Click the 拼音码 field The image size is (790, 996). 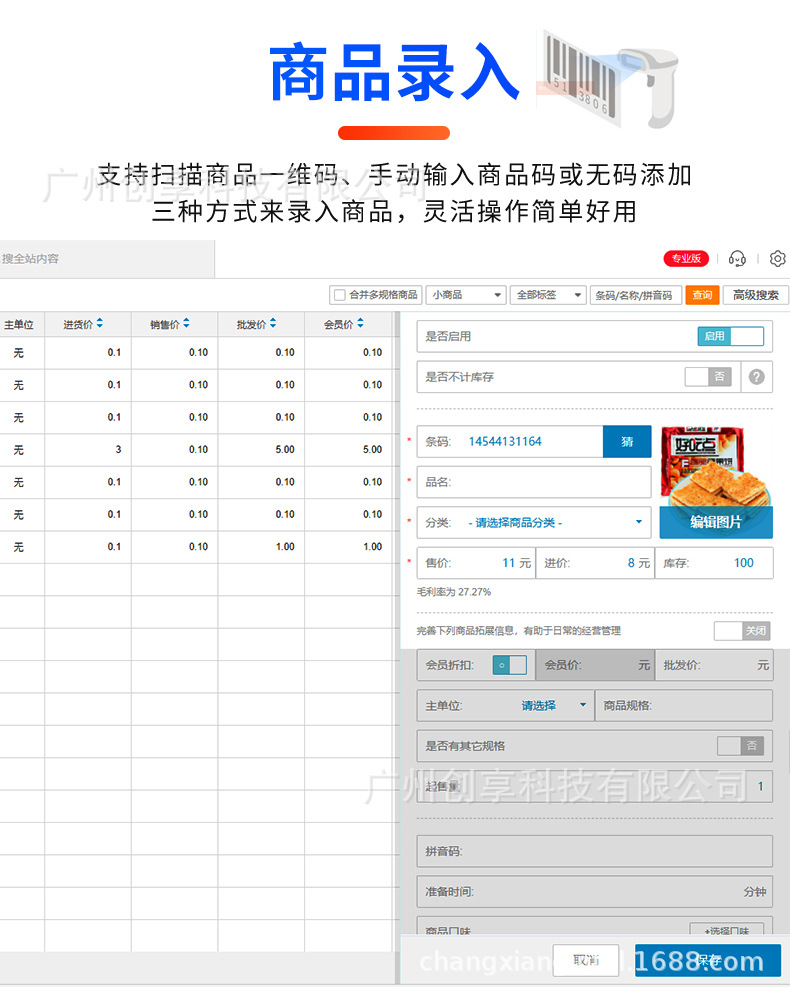[595, 851]
